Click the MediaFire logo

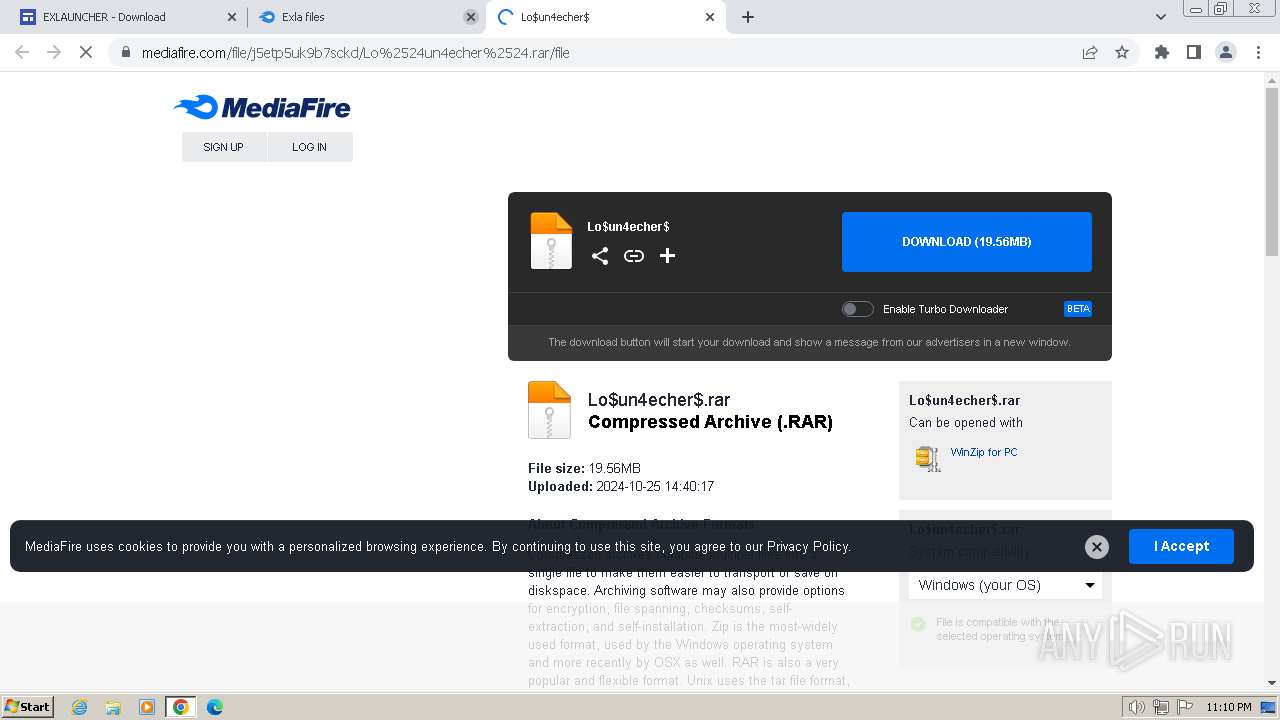262,107
